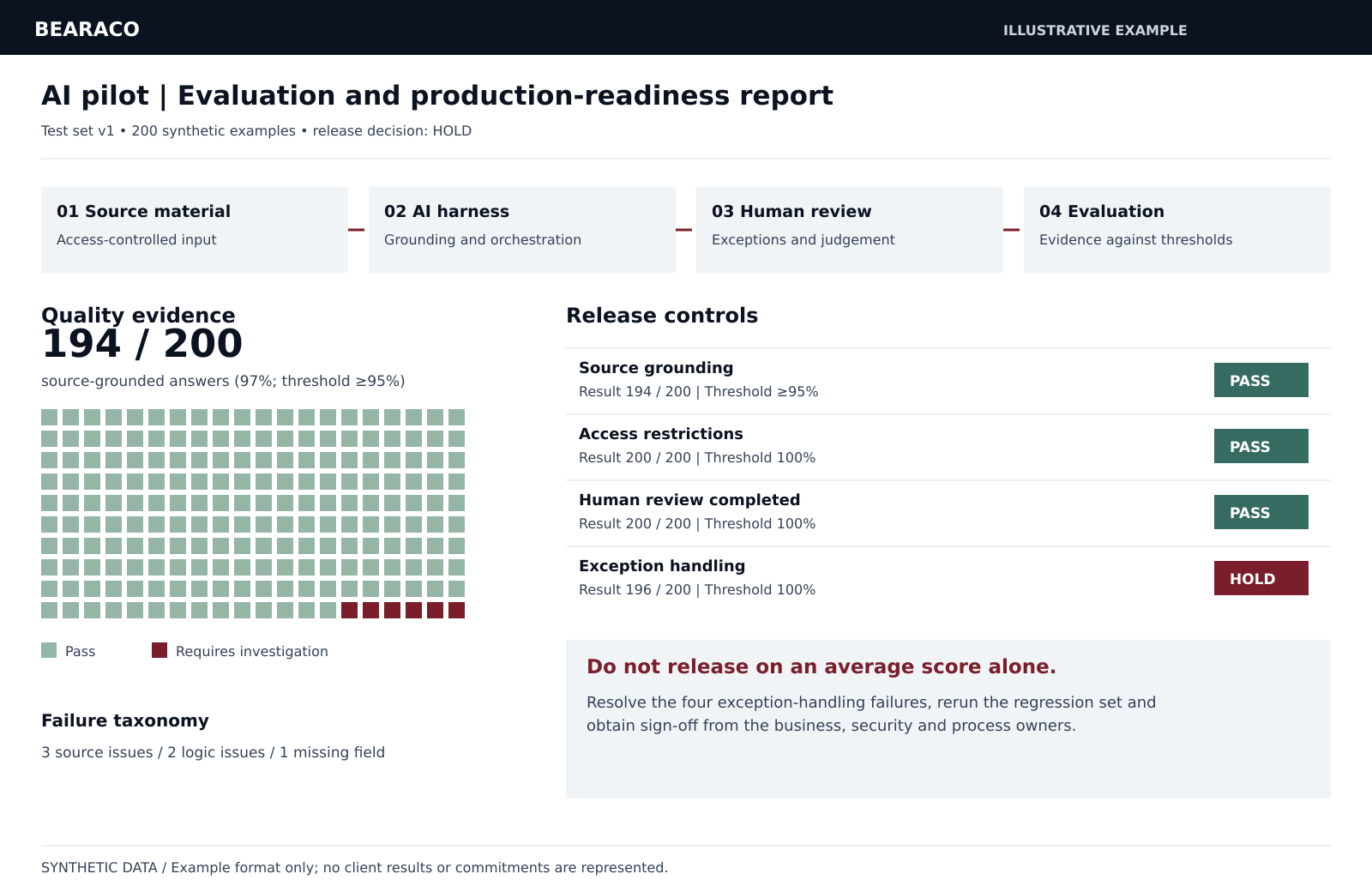This screenshot has height=892, width=1372.
Task: Click the '194 / 200' big score
Action: [142, 344]
